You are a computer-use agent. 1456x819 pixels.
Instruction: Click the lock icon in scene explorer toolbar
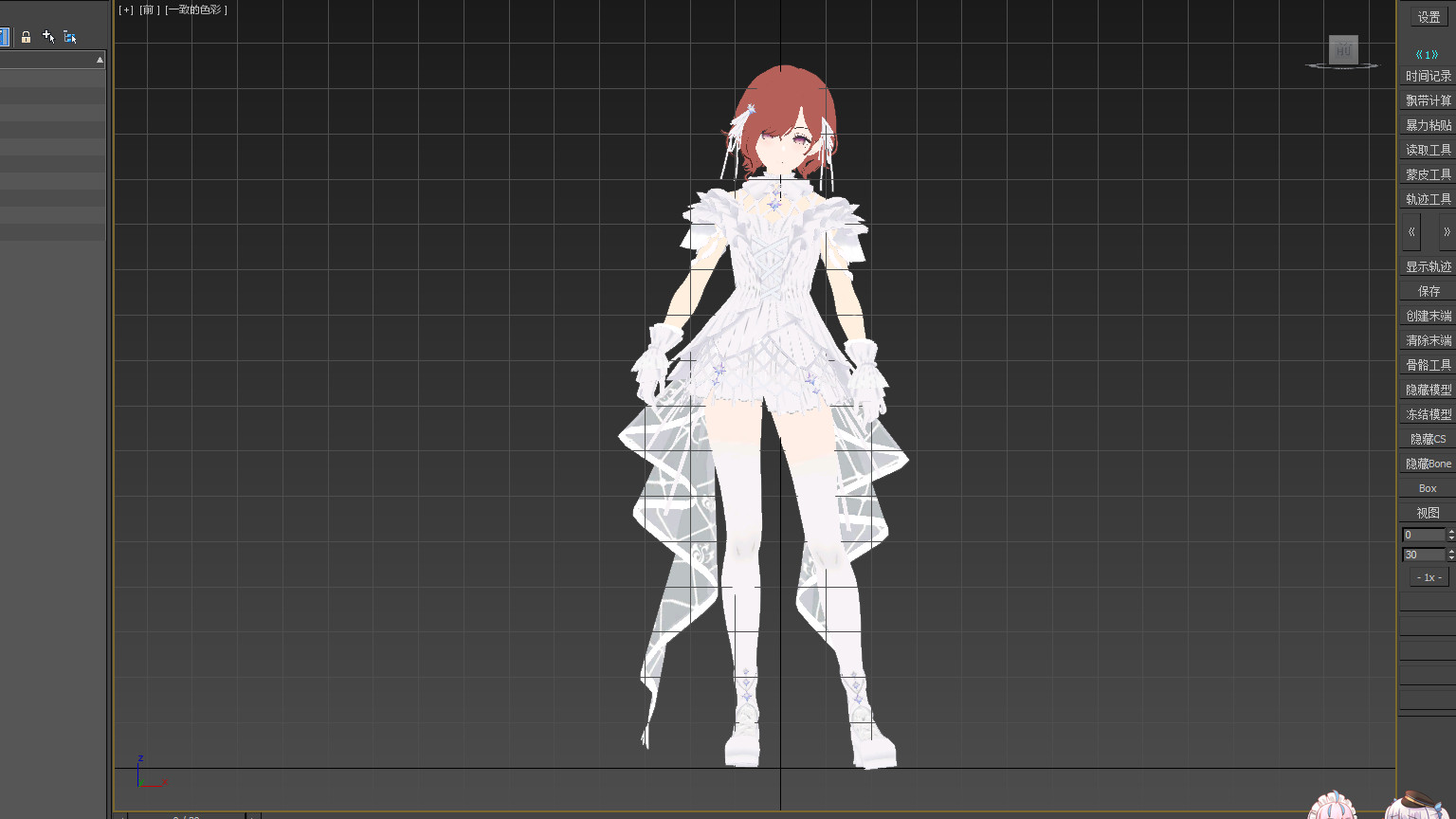[27, 37]
